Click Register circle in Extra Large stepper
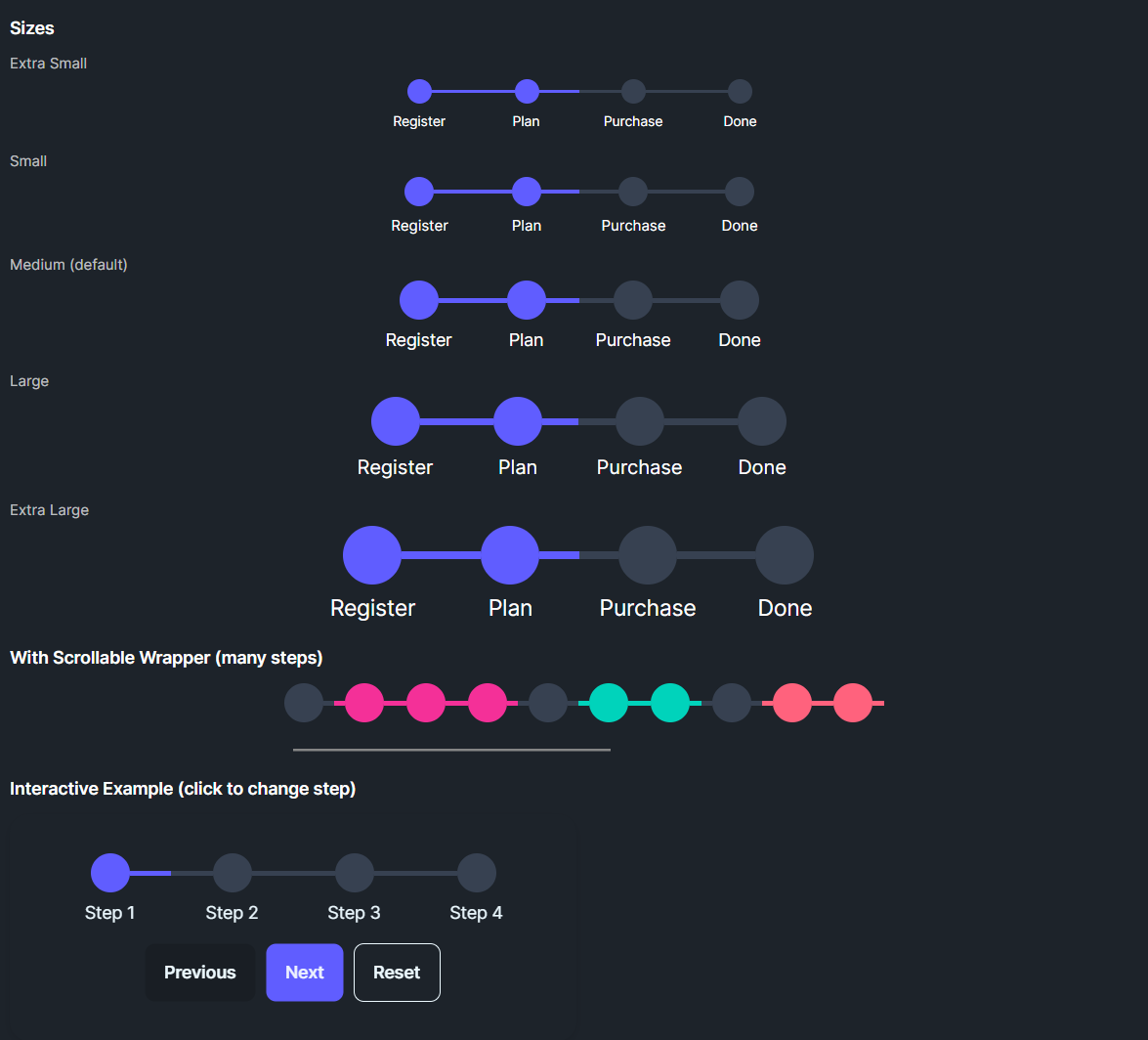 tap(372, 555)
